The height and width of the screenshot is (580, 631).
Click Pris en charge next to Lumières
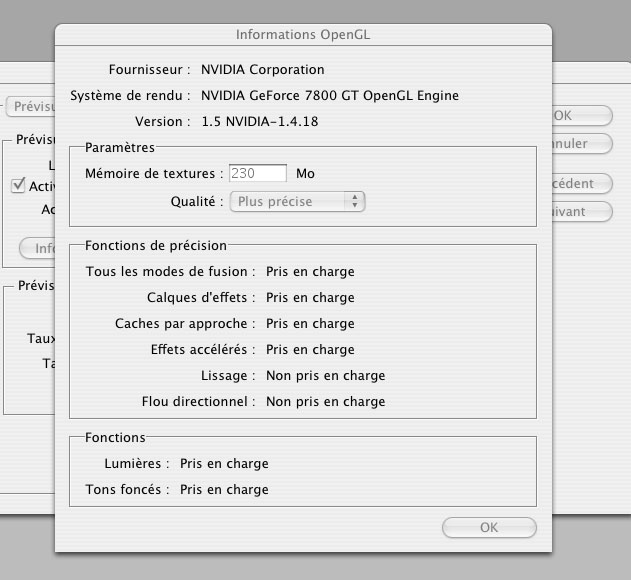coord(224,464)
